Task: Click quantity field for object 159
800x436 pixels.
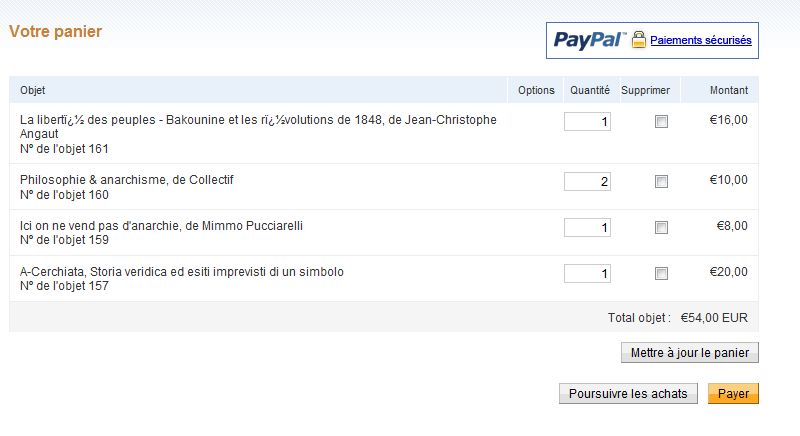Action: click(587, 227)
